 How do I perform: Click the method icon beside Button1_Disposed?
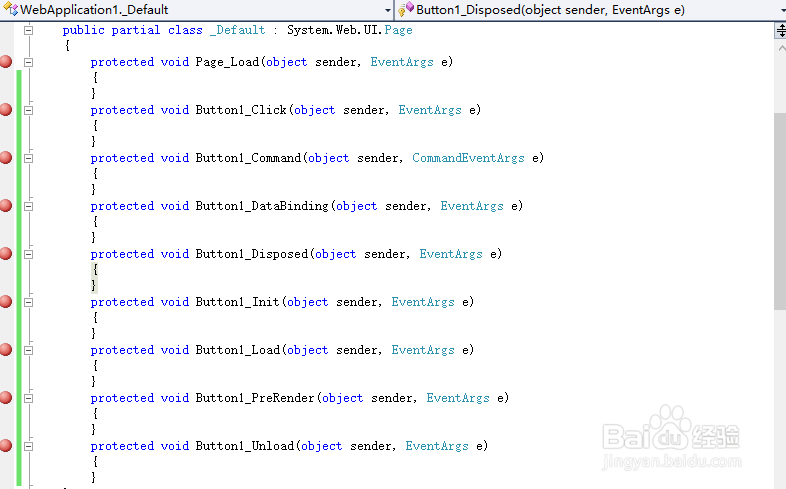click(406, 9)
